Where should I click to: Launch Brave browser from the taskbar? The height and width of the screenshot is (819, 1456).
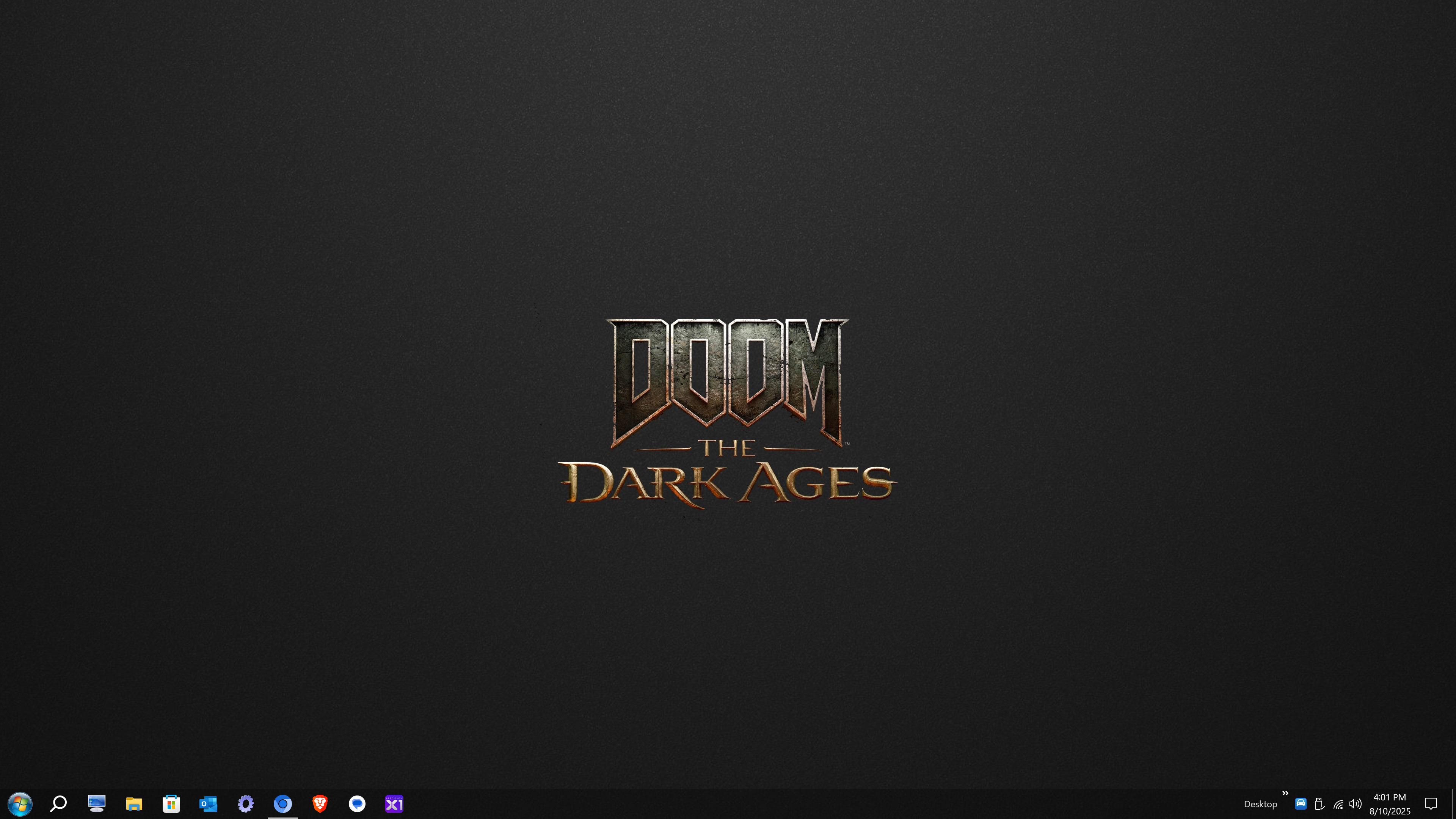pos(320,803)
